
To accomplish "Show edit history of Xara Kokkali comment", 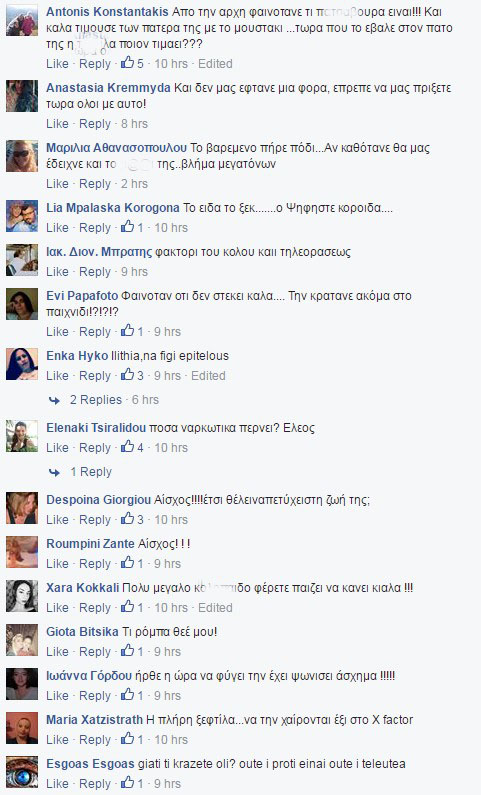I will (x=215, y=607).
